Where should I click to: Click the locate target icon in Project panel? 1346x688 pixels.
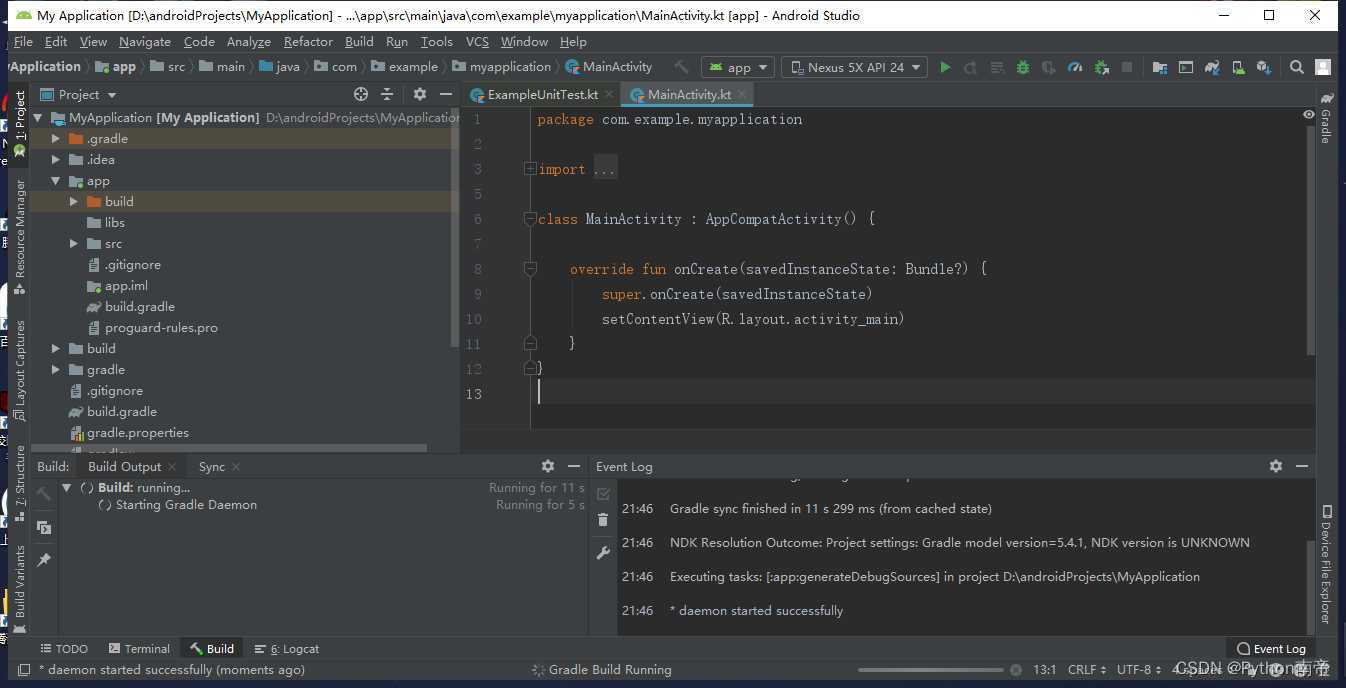pos(361,94)
